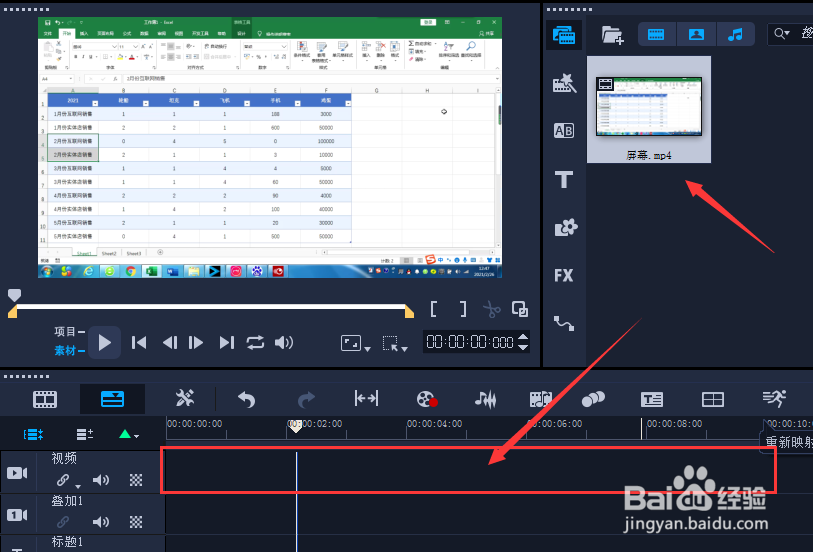This screenshot has height=552, width=813.
Task: Toggle ripple editing on 视频 track
Action: click(63, 480)
